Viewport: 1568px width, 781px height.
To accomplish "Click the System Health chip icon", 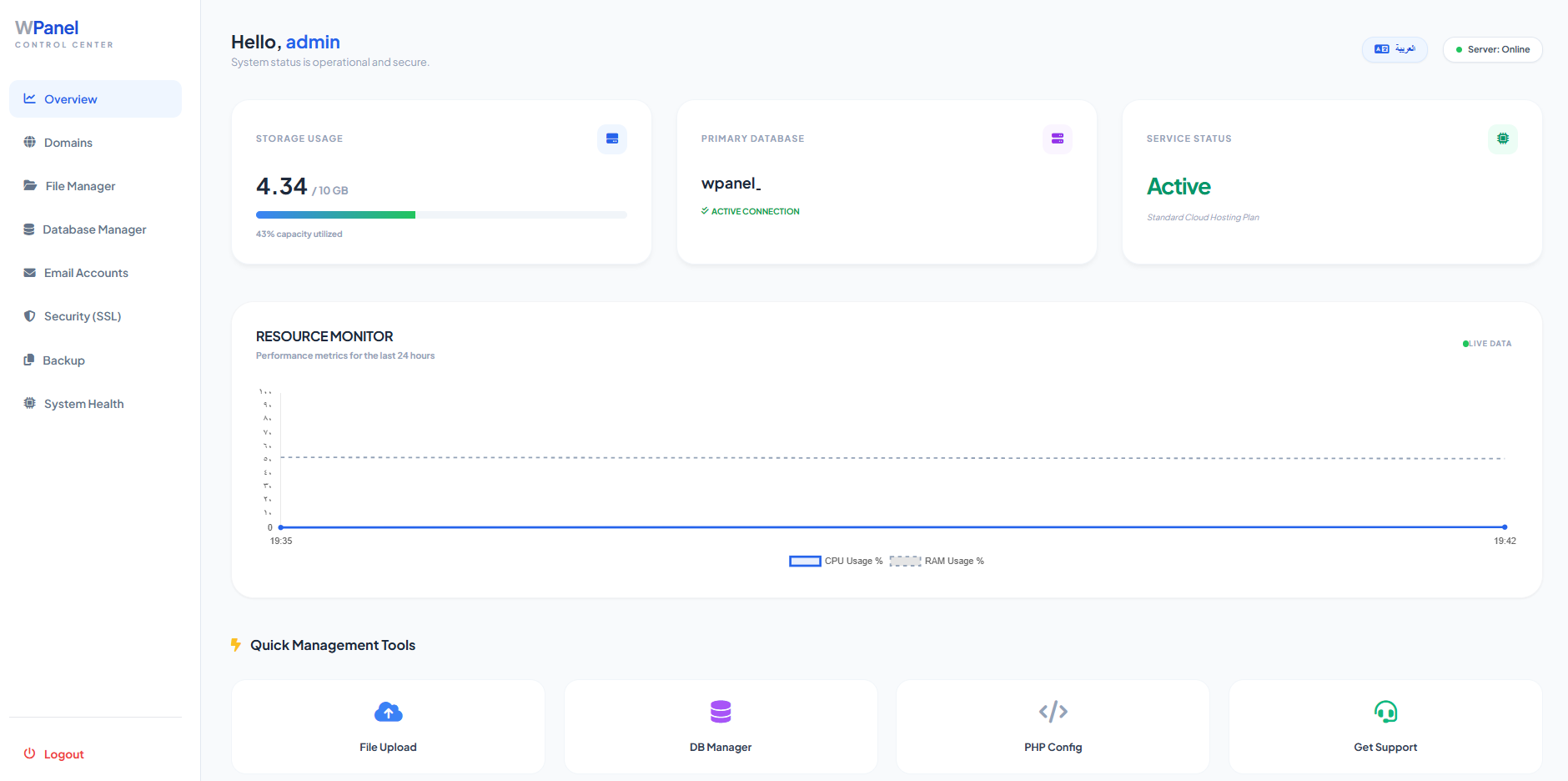I will click(x=29, y=403).
